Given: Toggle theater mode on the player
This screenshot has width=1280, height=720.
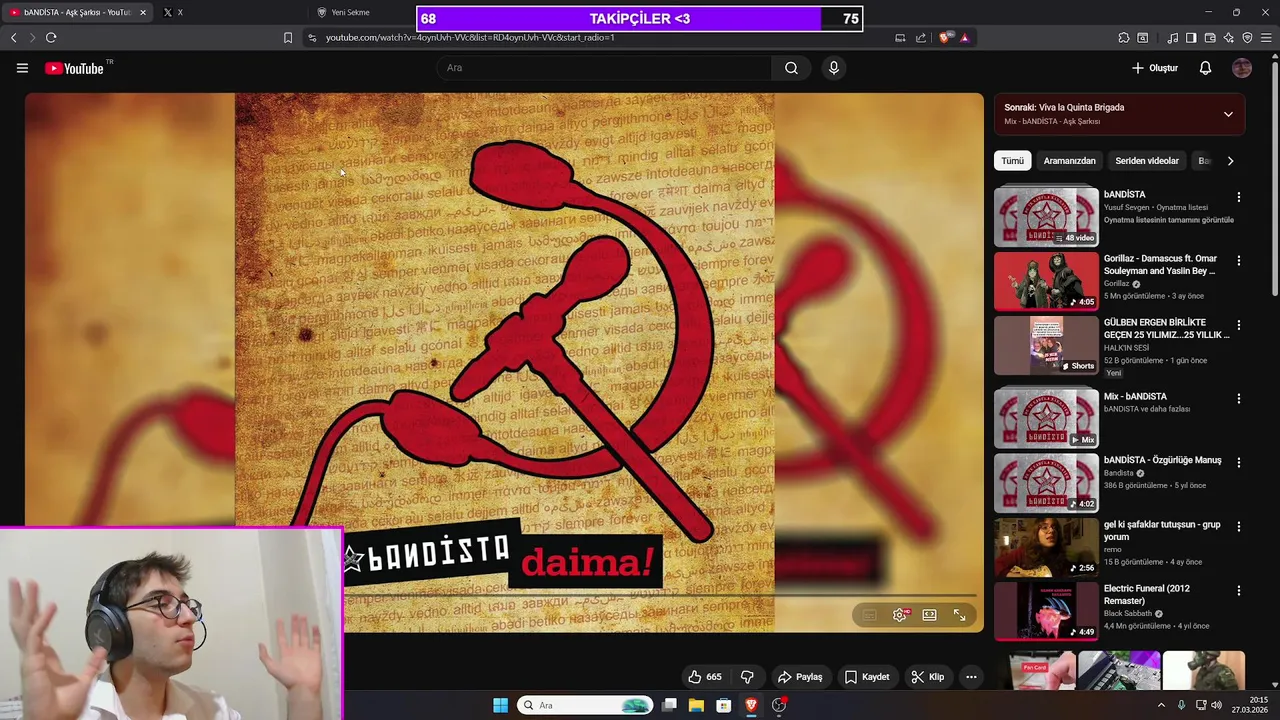Looking at the screenshot, I should [930, 615].
